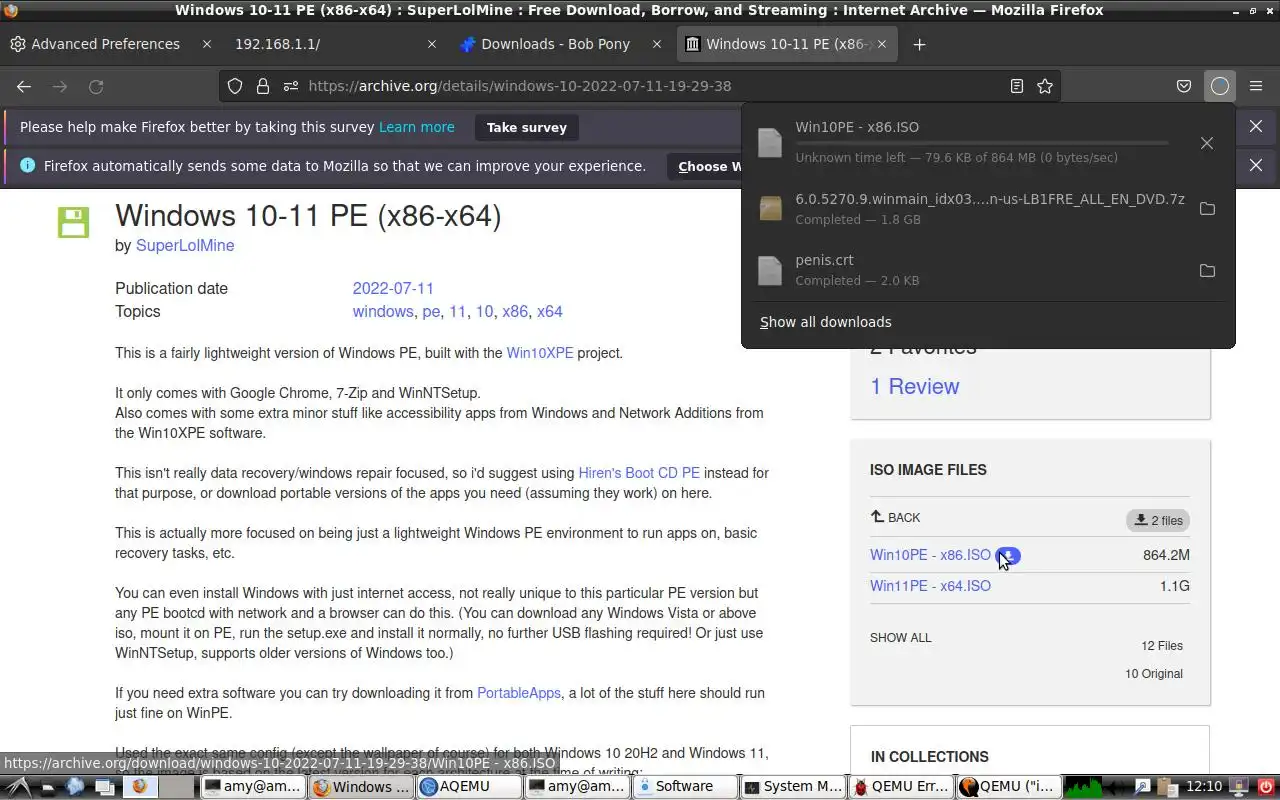This screenshot has height=800, width=1280.
Task: Collapse file list with BACK
Action: tap(896, 517)
